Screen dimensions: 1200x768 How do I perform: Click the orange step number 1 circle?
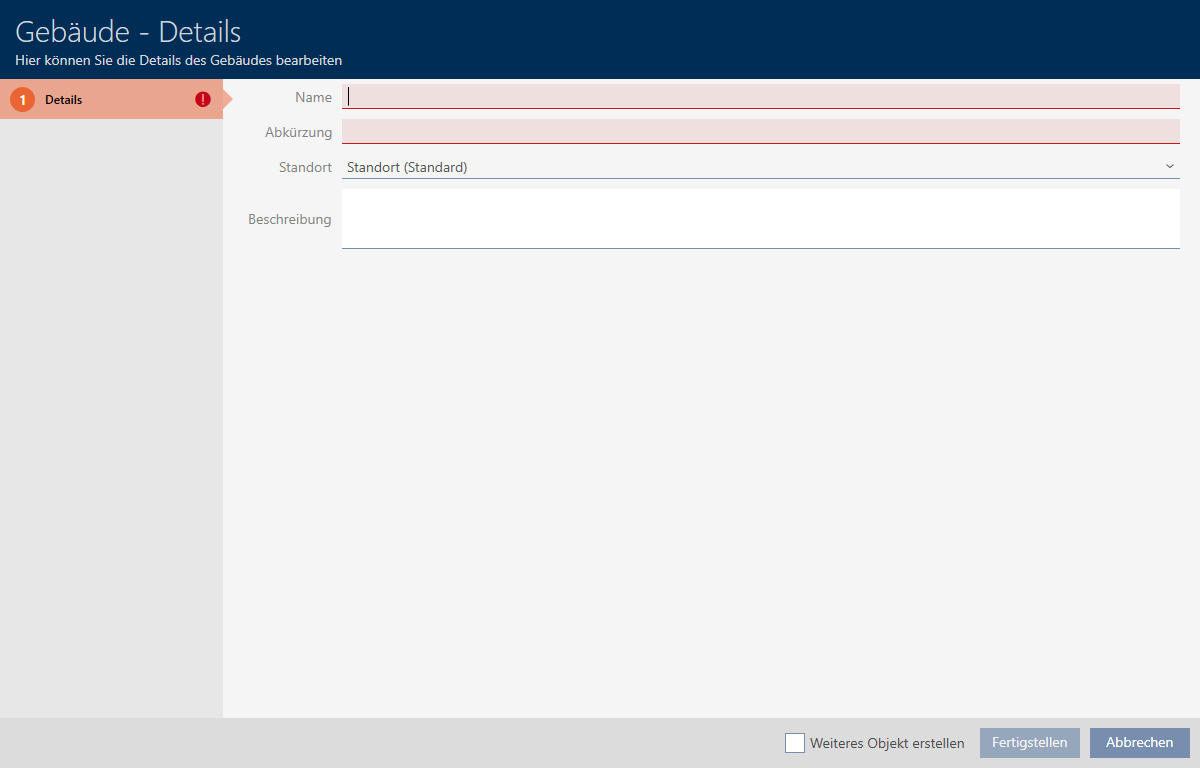click(22, 100)
